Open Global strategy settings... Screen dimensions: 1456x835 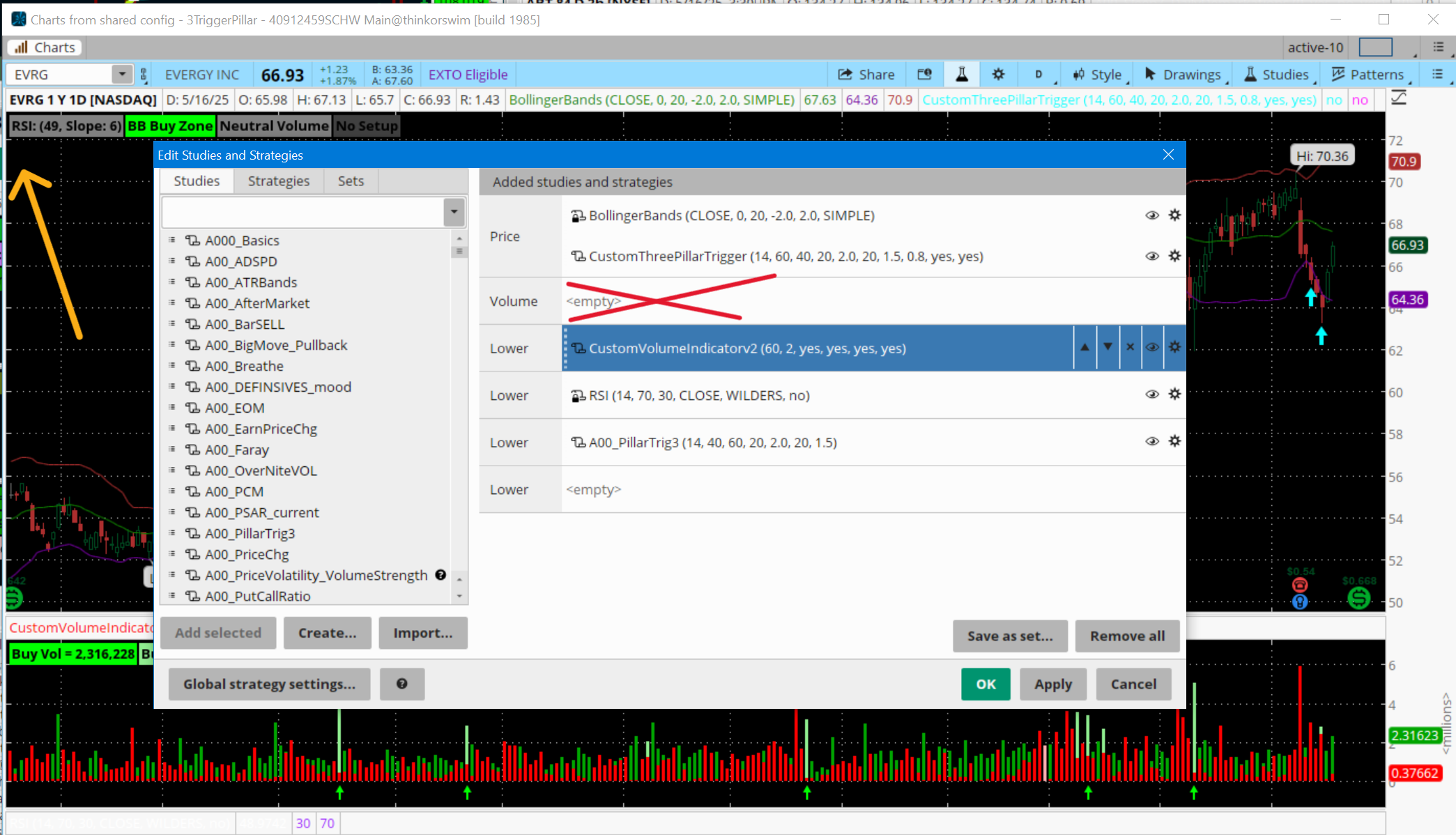269,684
